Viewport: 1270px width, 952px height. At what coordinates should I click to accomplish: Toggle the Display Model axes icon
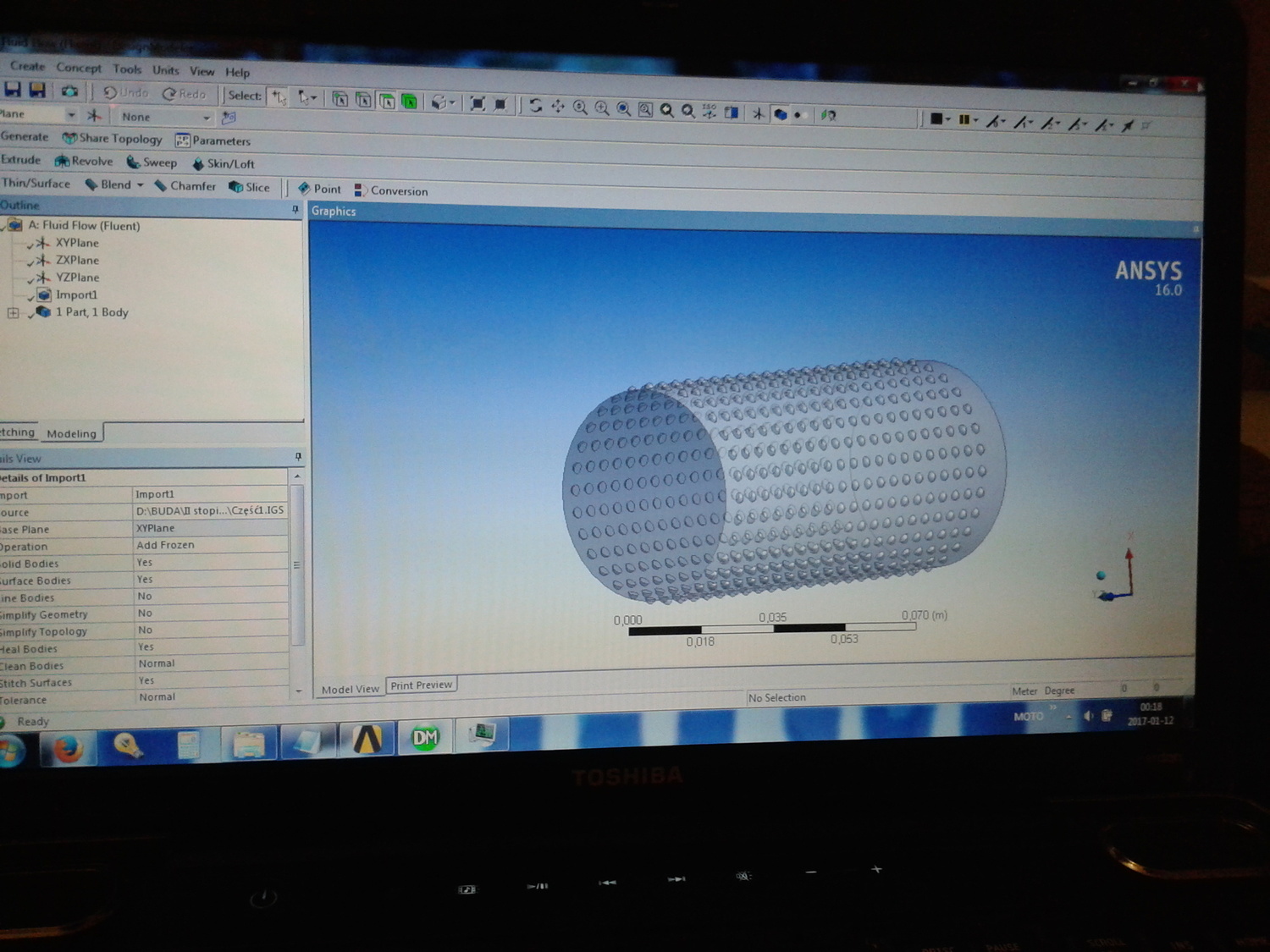(759, 113)
